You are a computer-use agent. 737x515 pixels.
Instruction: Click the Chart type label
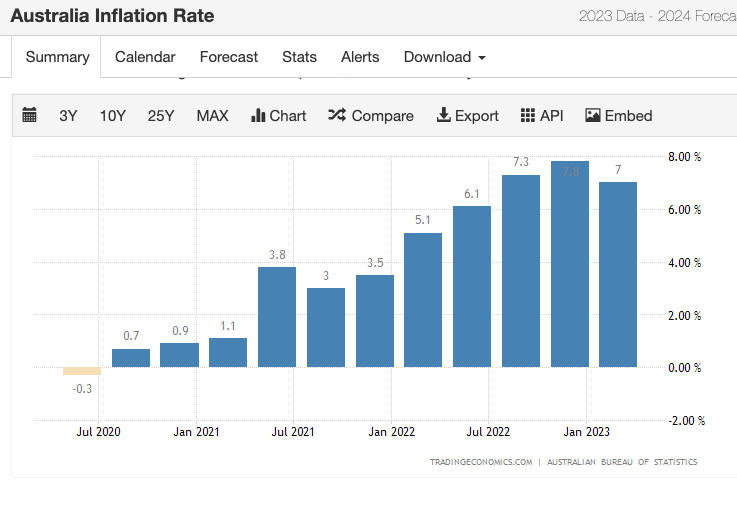point(288,116)
